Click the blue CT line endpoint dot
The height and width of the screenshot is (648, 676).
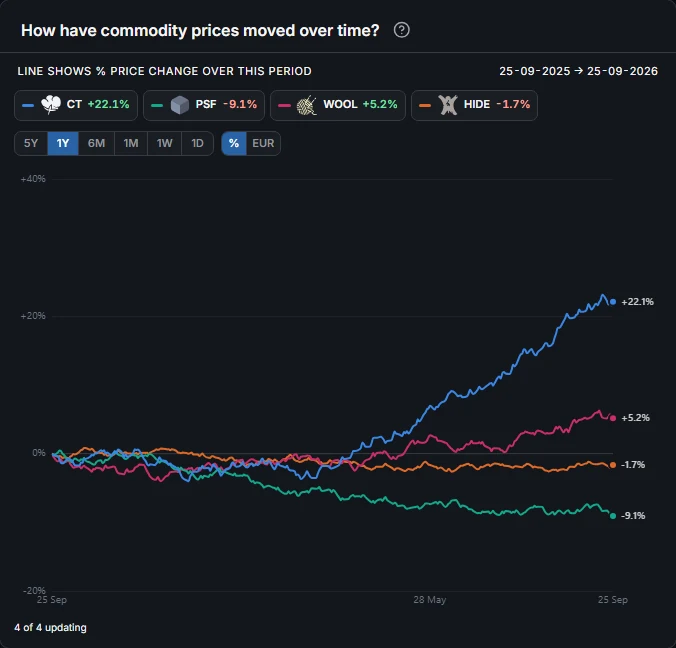[613, 302]
